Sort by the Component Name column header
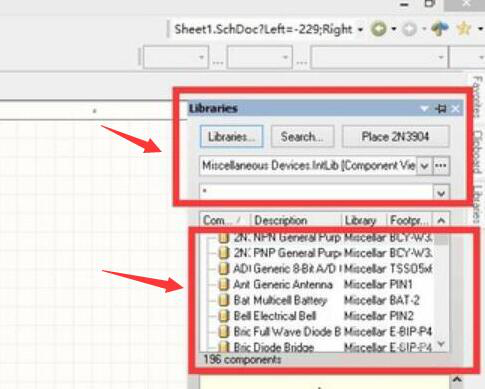This screenshot has width=485, height=389. coord(224,221)
